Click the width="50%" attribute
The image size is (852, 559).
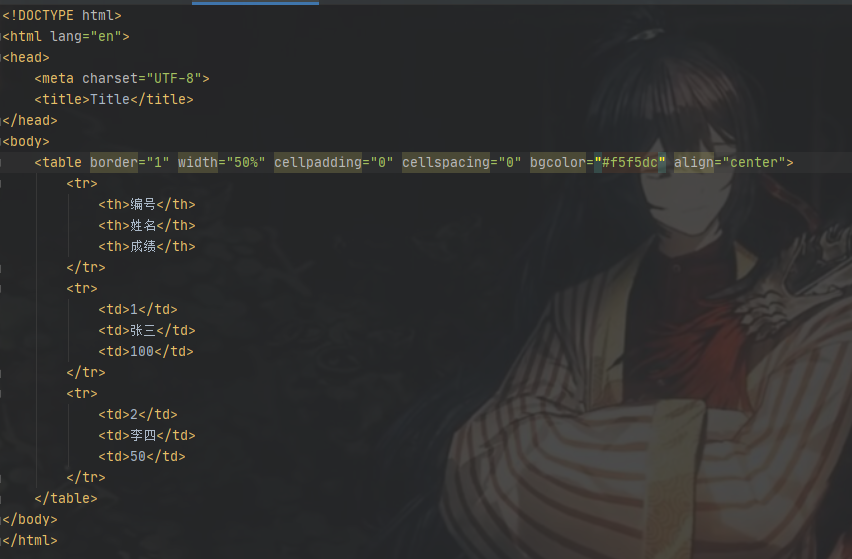(x=222, y=162)
